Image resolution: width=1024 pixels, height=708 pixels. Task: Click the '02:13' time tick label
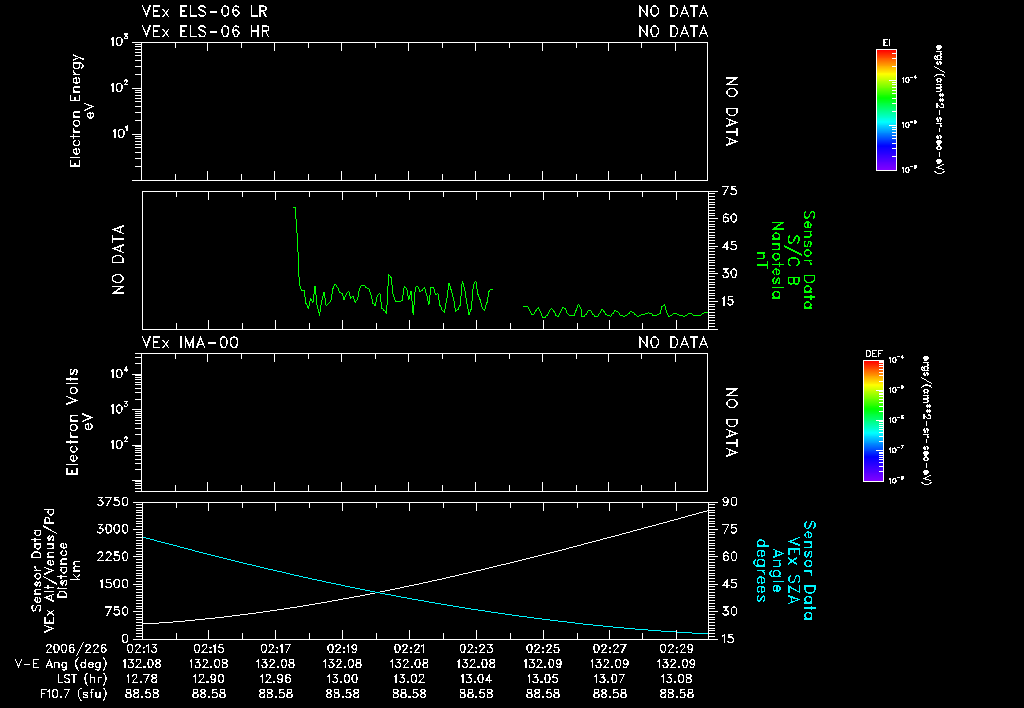(142, 649)
